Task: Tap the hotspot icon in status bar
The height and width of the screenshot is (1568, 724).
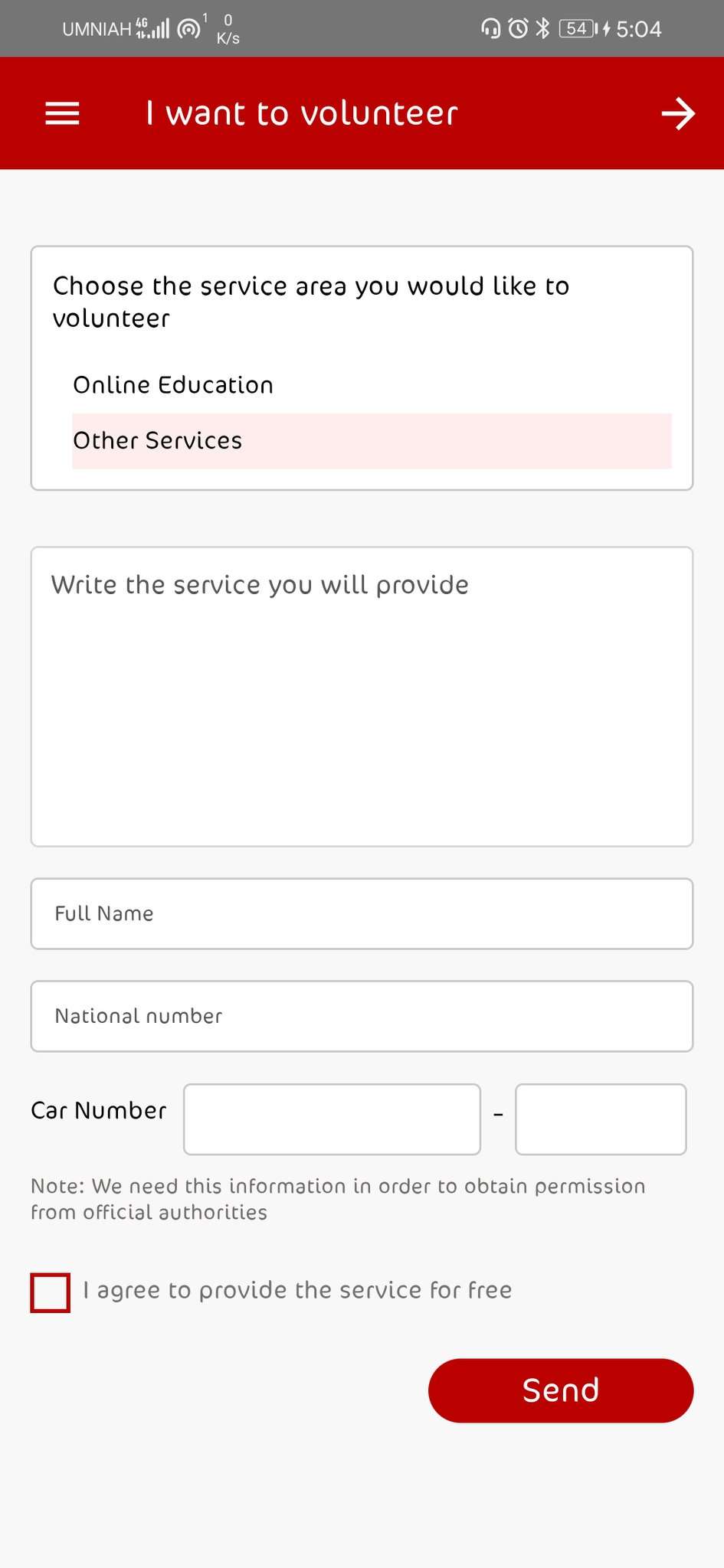Action: pos(186,28)
